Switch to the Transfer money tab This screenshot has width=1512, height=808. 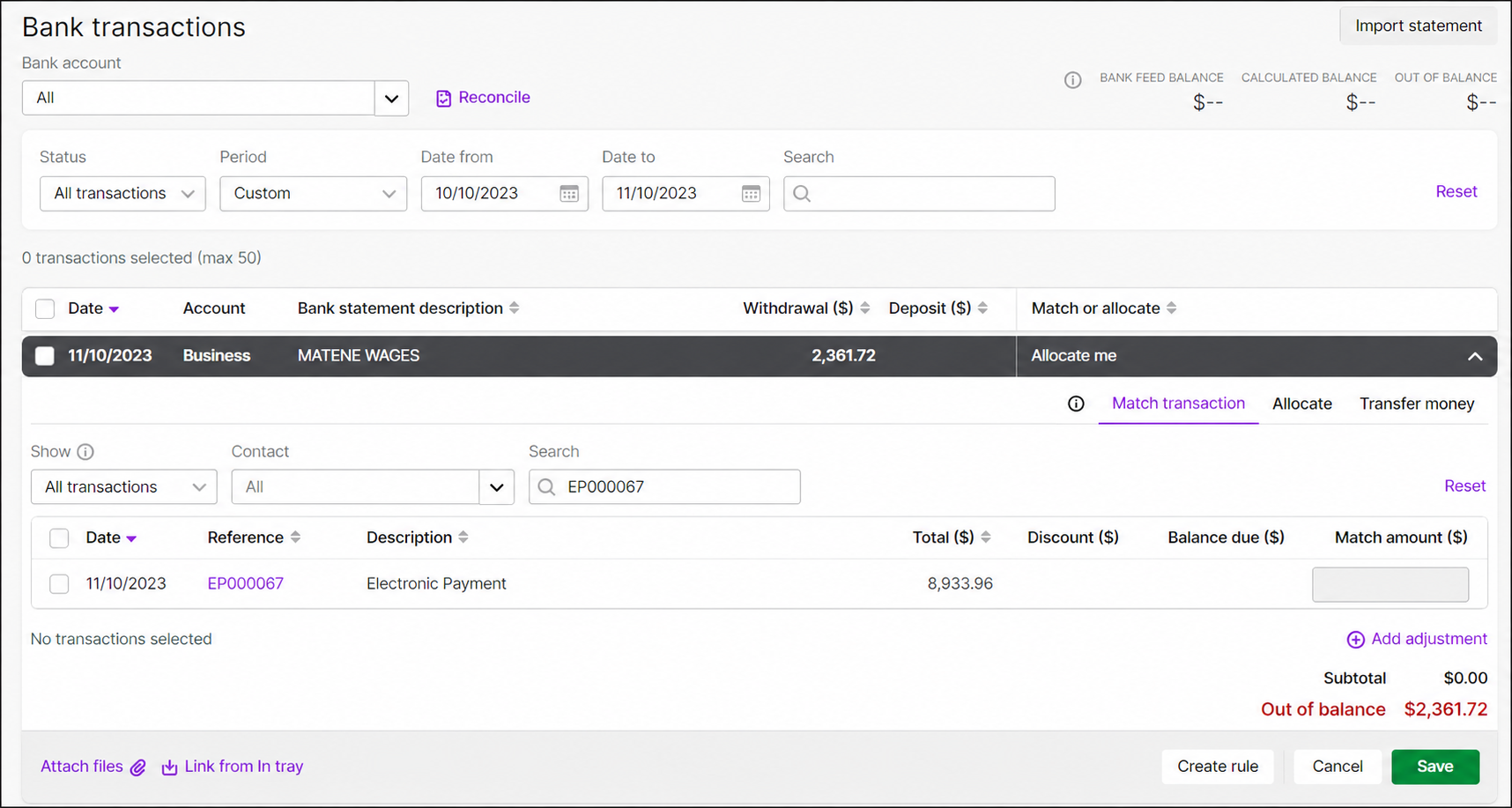[x=1416, y=404]
